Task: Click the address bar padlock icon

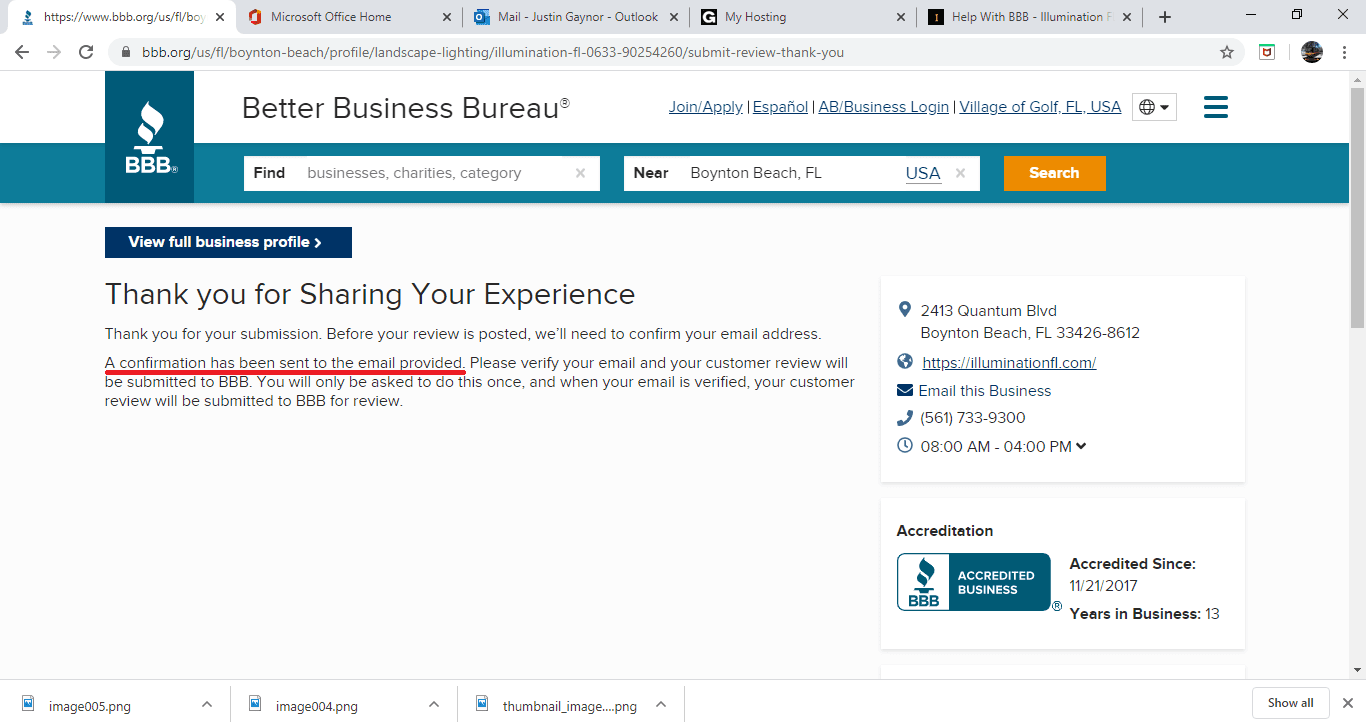Action: pos(126,52)
